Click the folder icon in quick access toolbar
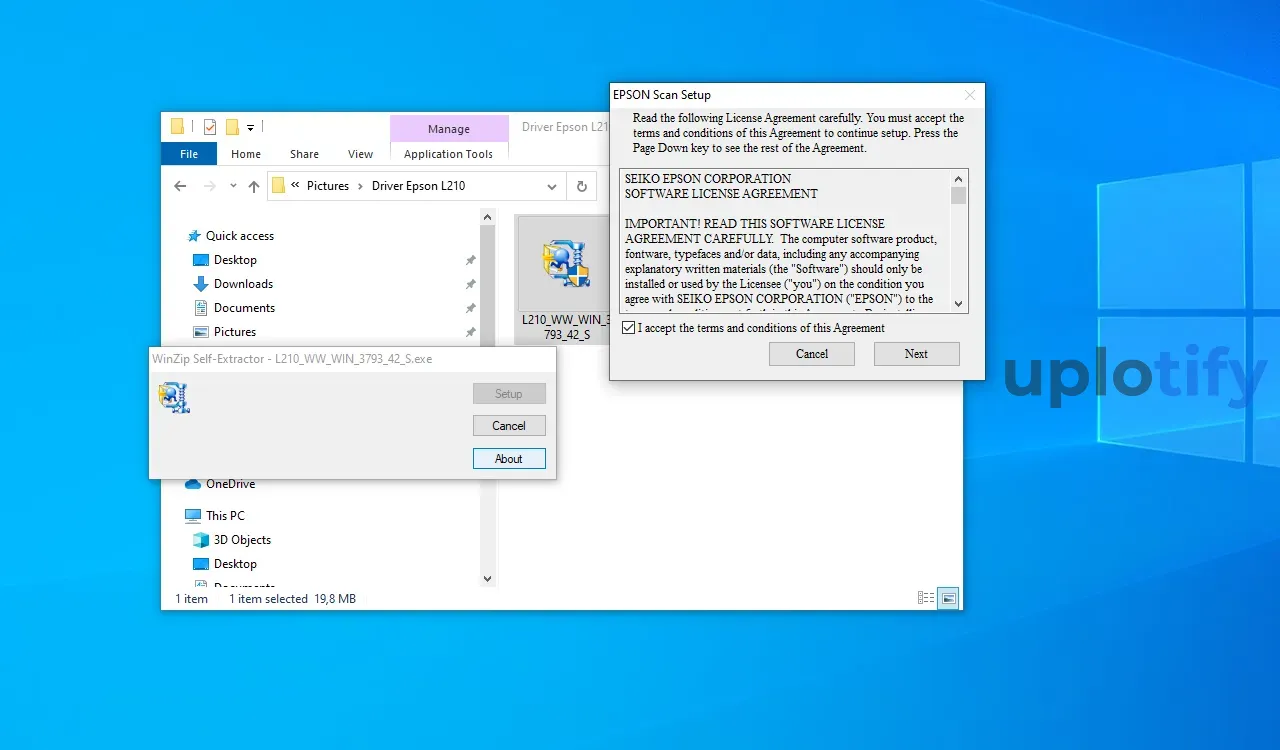The width and height of the screenshot is (1280, 750). pos(177,127)
